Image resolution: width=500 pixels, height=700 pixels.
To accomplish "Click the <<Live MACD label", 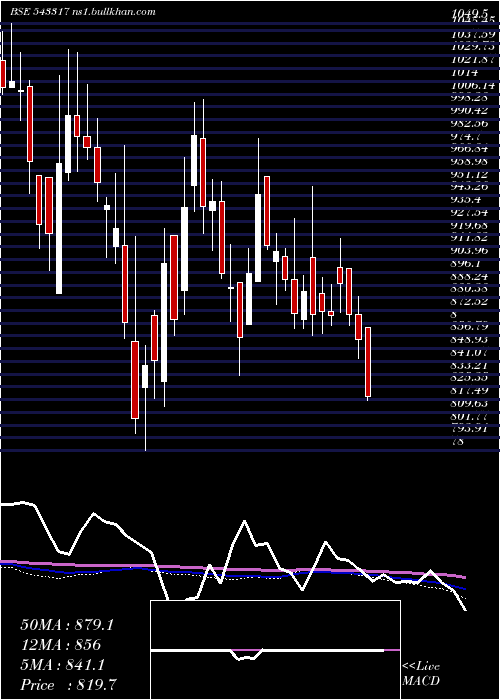I will [x=421, y=674].
